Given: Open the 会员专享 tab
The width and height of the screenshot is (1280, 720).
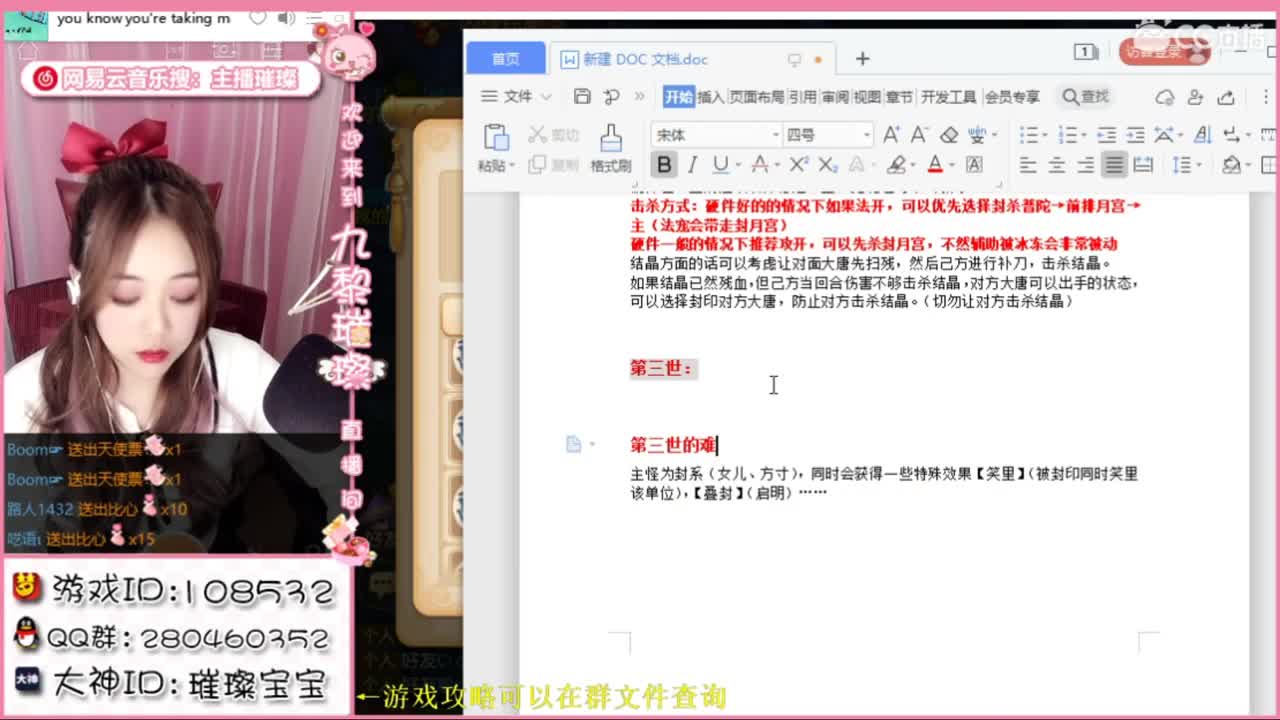Looking at the screenshot, I should [x=1012, y=97].
